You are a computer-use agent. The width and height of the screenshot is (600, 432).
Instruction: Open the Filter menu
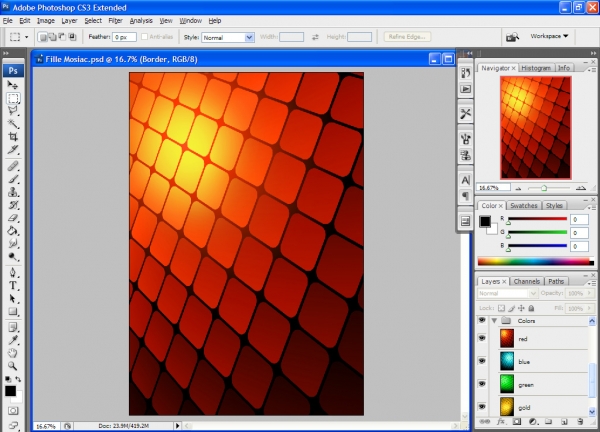pos(115,21)
